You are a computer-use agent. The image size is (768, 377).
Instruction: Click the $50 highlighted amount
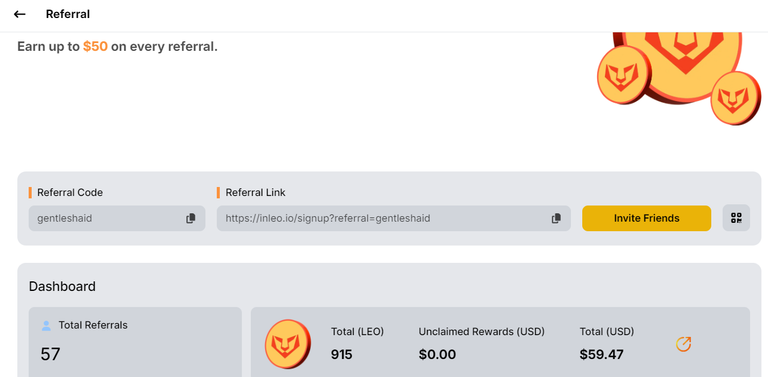click(x=95, y=47)
